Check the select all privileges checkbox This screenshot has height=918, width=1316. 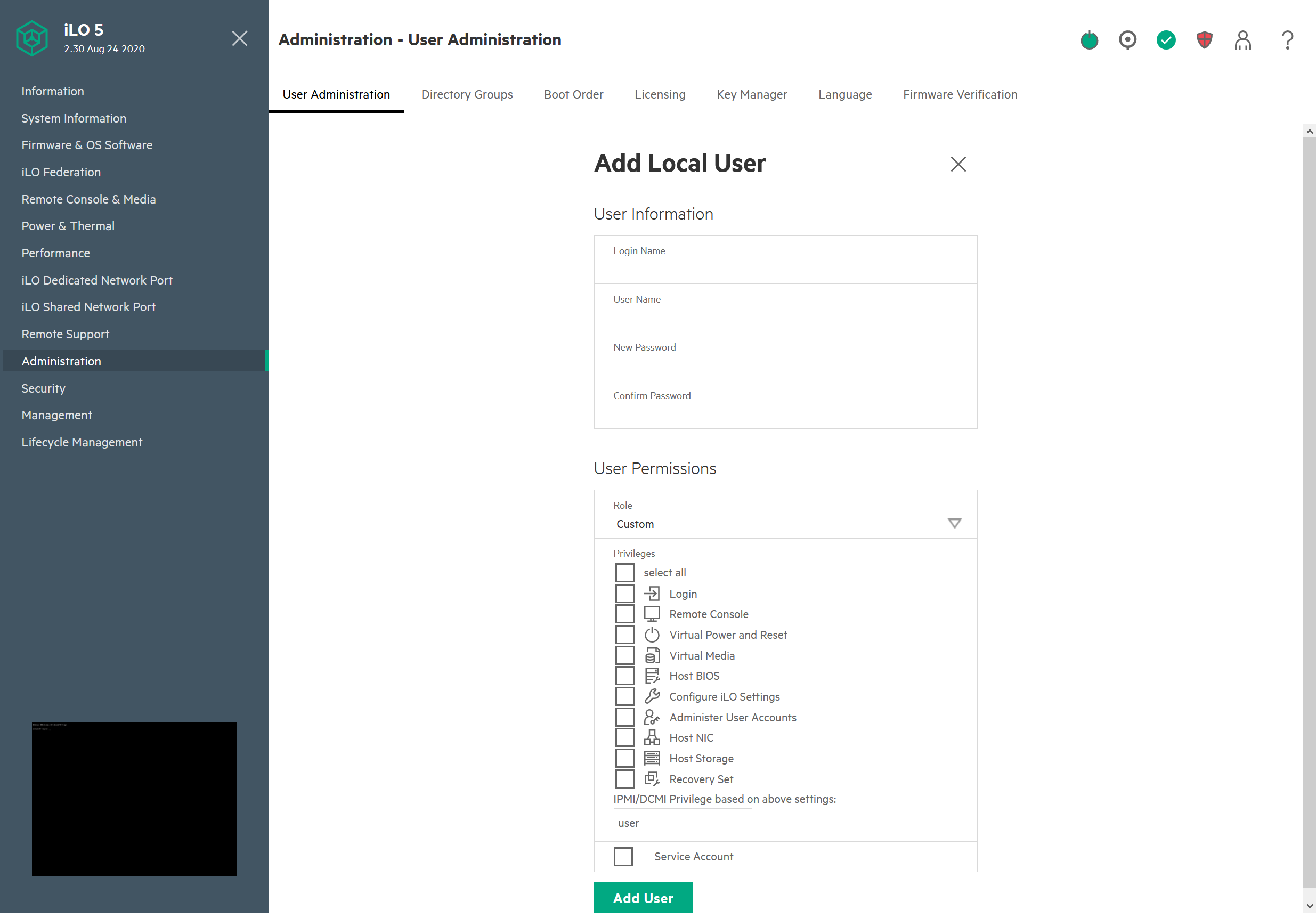click(x=625, y=572)
